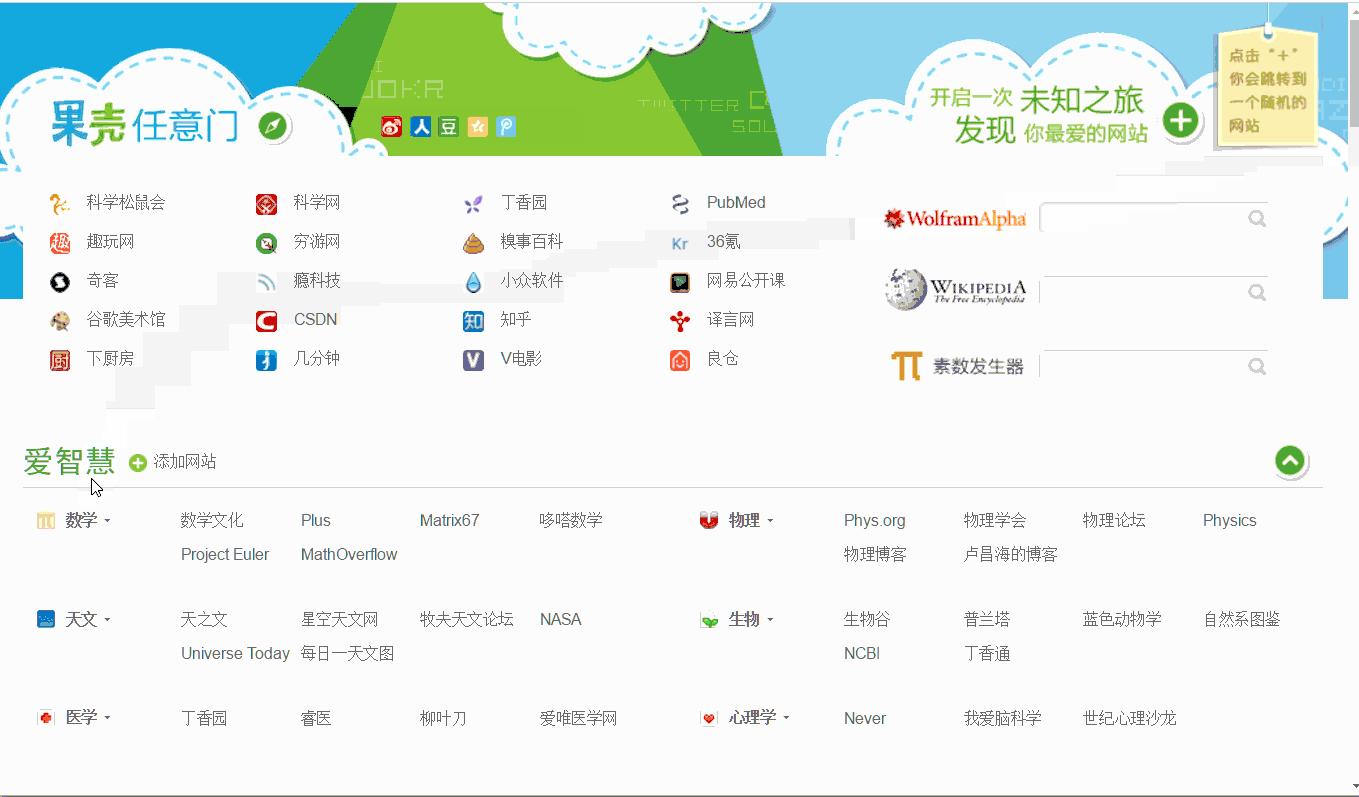Viewport: 1359px width, 797px height.
Task: Click the green scroll-to-top arrow button
Action: tap(1290, 461)
